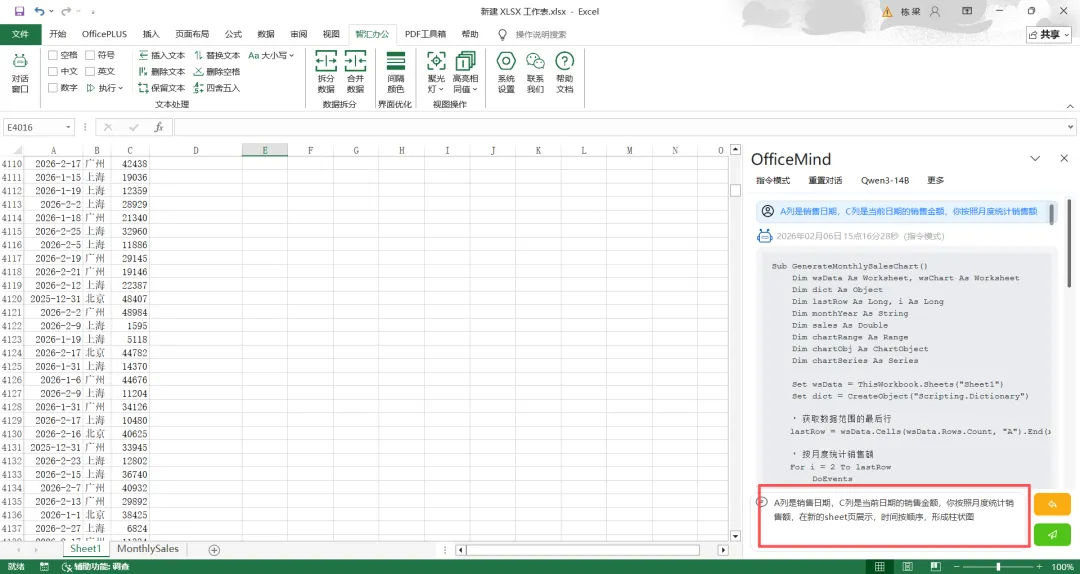Click the 间隔颜色 alternating color icon
The height and width of the screenshot is (574, 1080).
[395, 72]
